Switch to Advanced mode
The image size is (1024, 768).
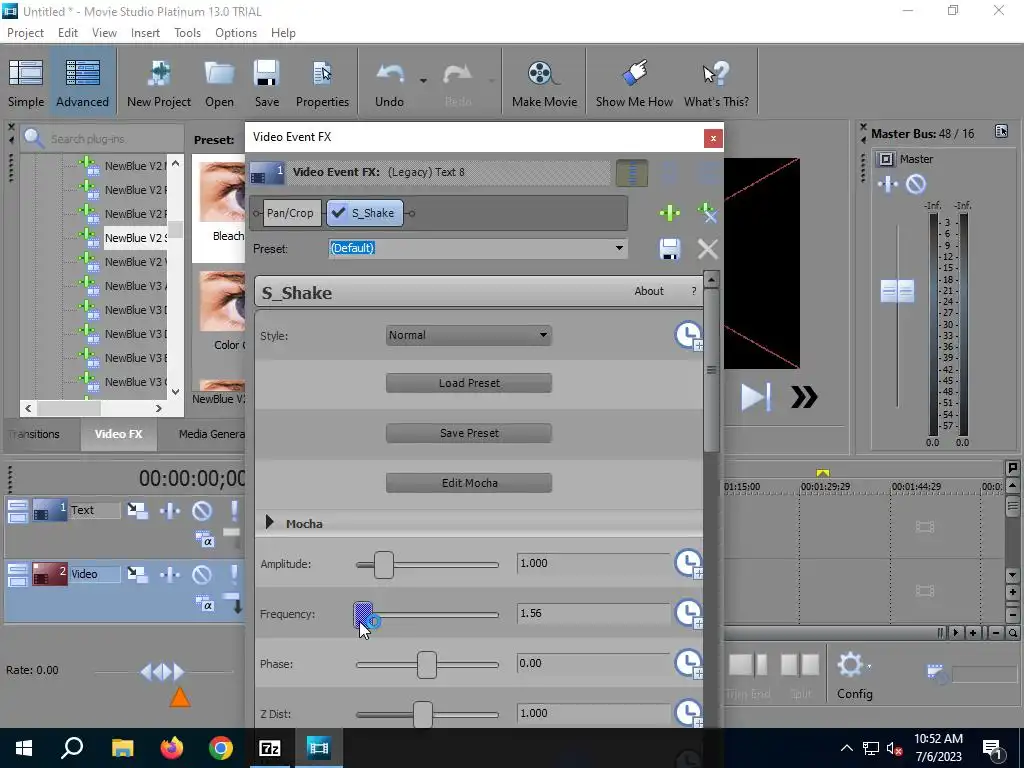tap(82, 82)
